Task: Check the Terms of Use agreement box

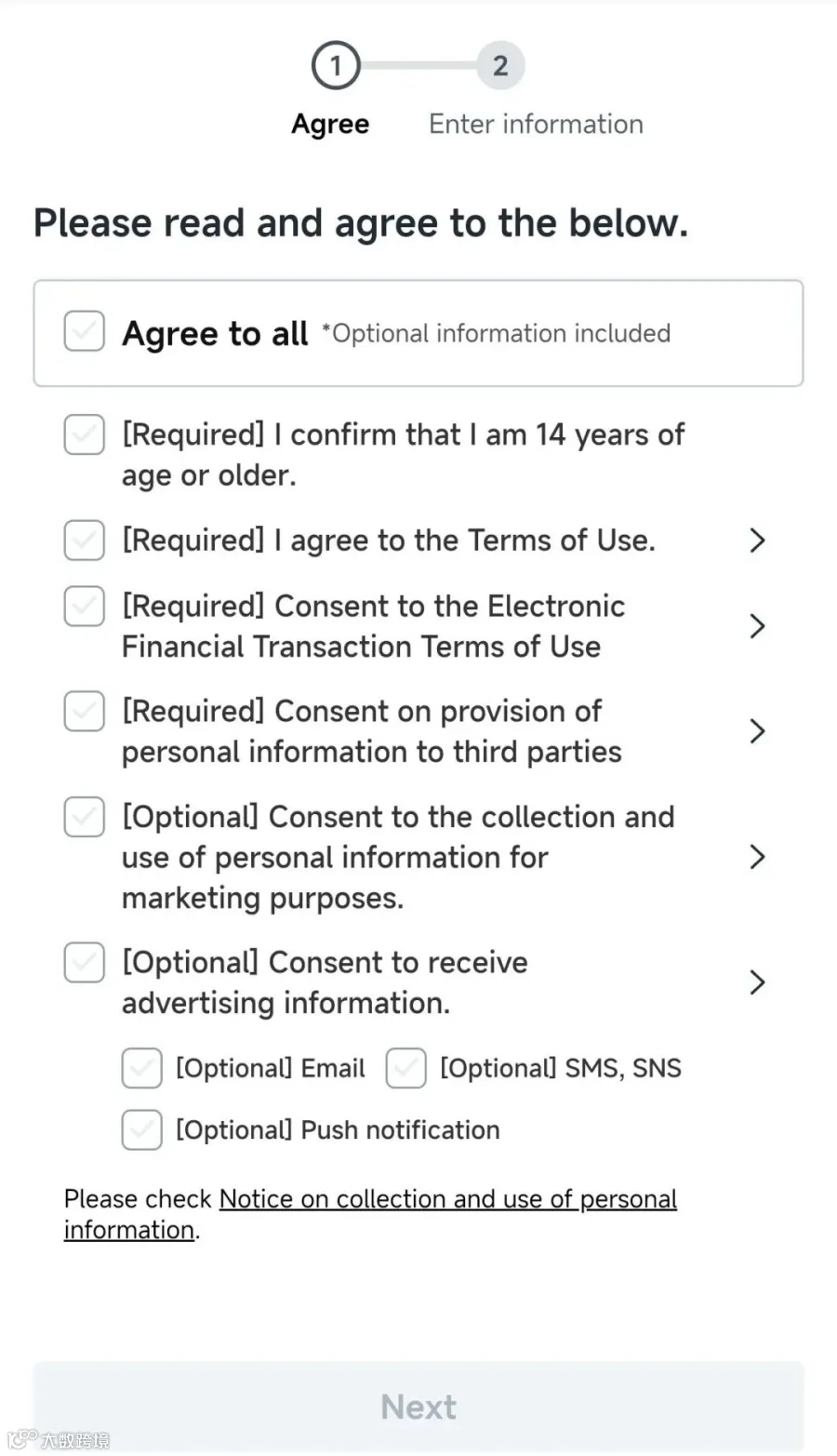Action: pos(84,541)
